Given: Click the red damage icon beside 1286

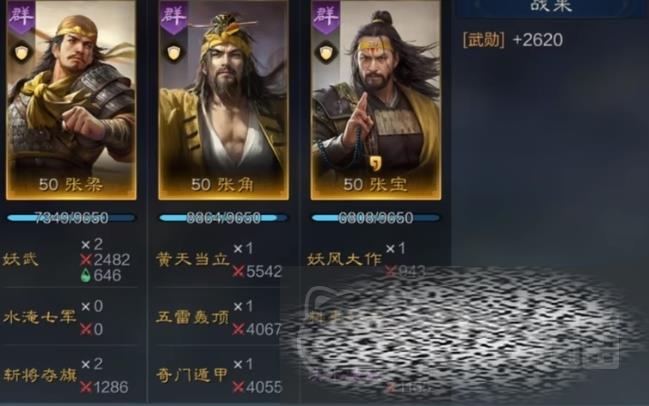Looking at the screenshot, I should [x=86, y=387].
